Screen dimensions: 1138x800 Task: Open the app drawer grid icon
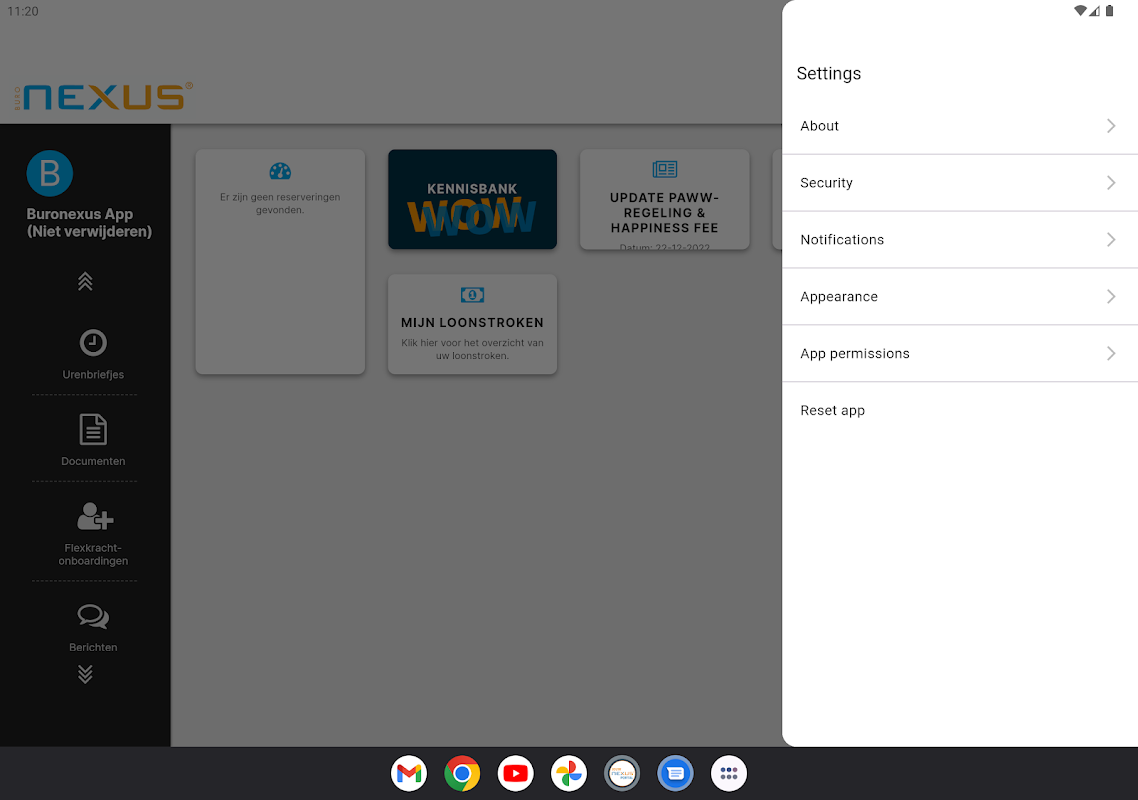[x=729, y=774]
